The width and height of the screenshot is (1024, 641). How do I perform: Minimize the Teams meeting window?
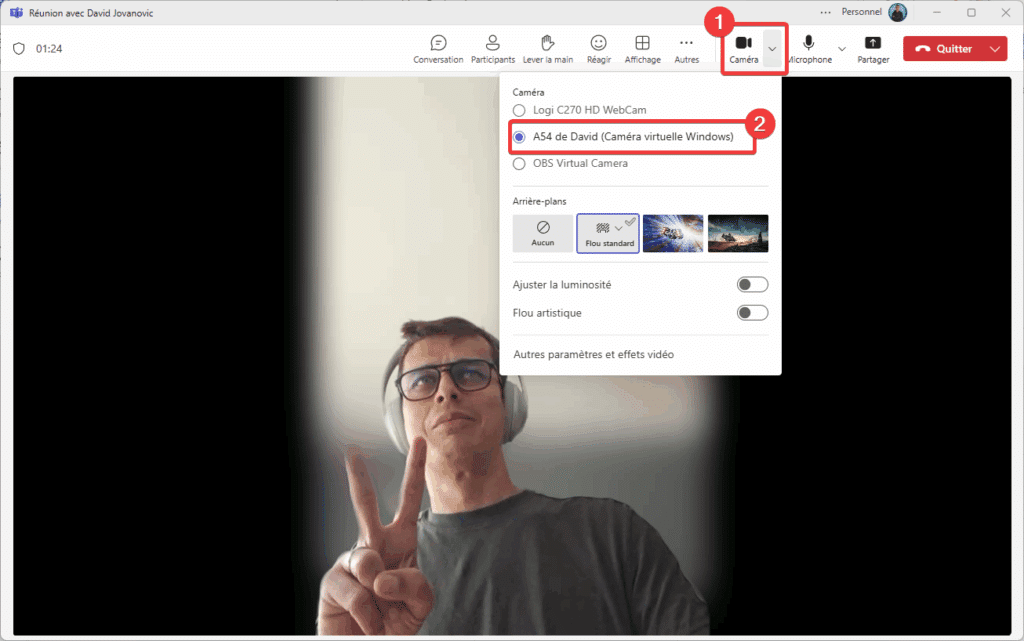click(936, 12)
